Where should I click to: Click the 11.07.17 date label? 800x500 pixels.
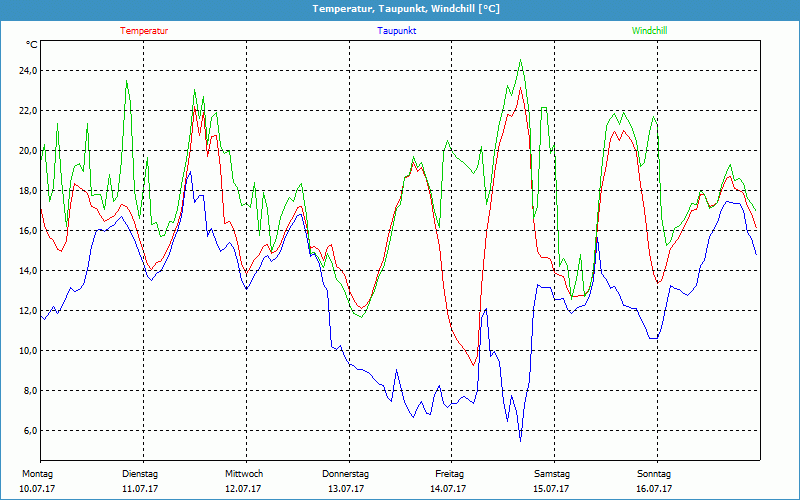point(140,489)
